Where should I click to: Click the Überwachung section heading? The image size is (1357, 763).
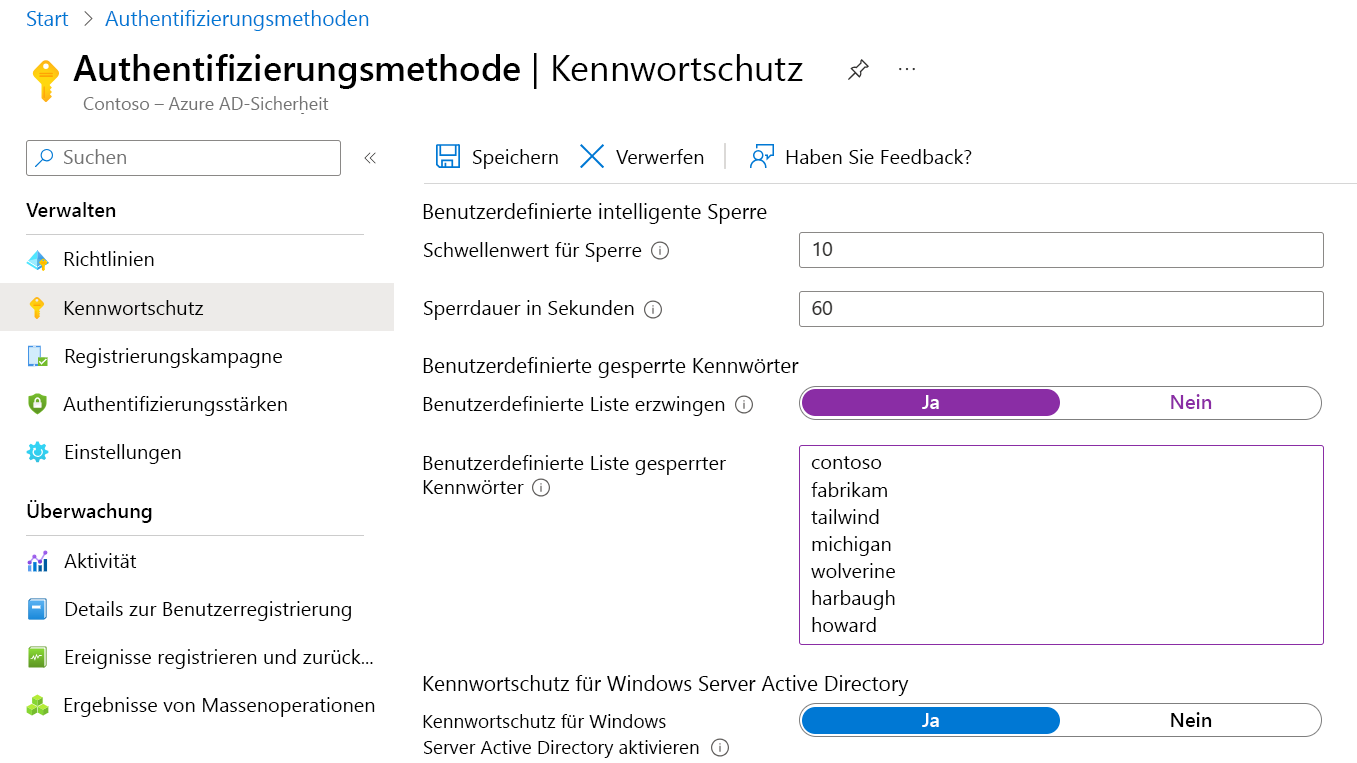pyautogui.click(x=89, y=511)
